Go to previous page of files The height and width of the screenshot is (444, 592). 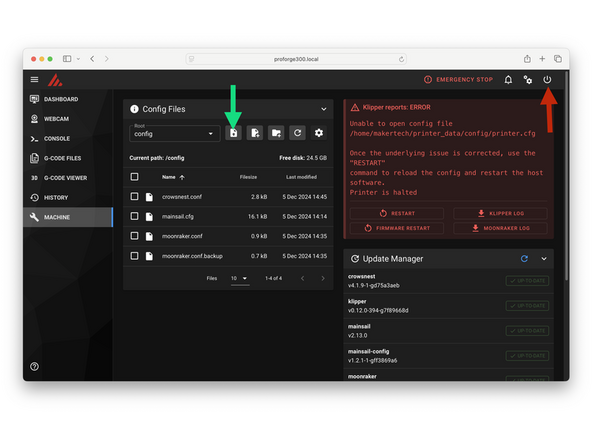pos(302,278)
